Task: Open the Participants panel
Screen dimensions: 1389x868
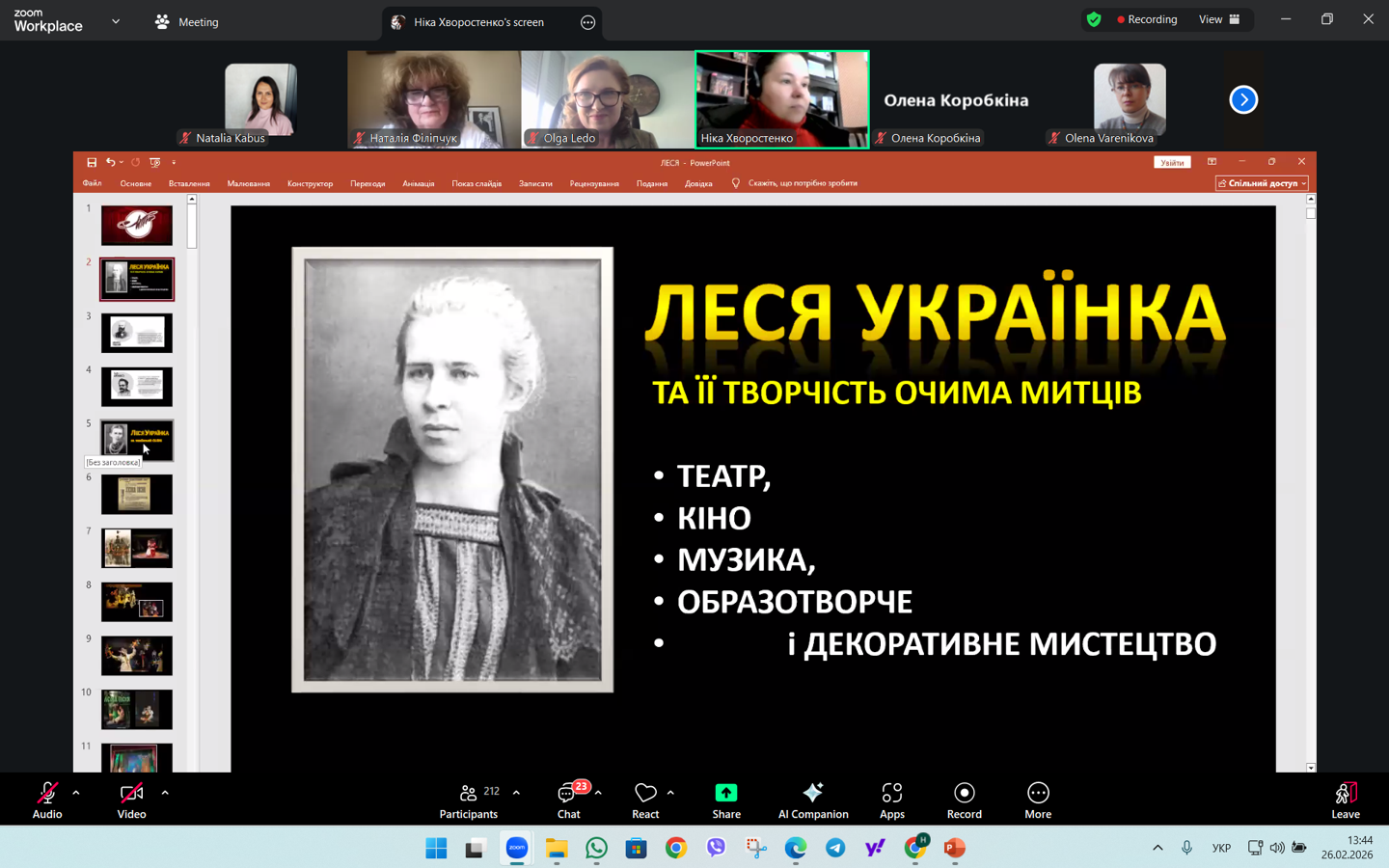Action: 469,800
